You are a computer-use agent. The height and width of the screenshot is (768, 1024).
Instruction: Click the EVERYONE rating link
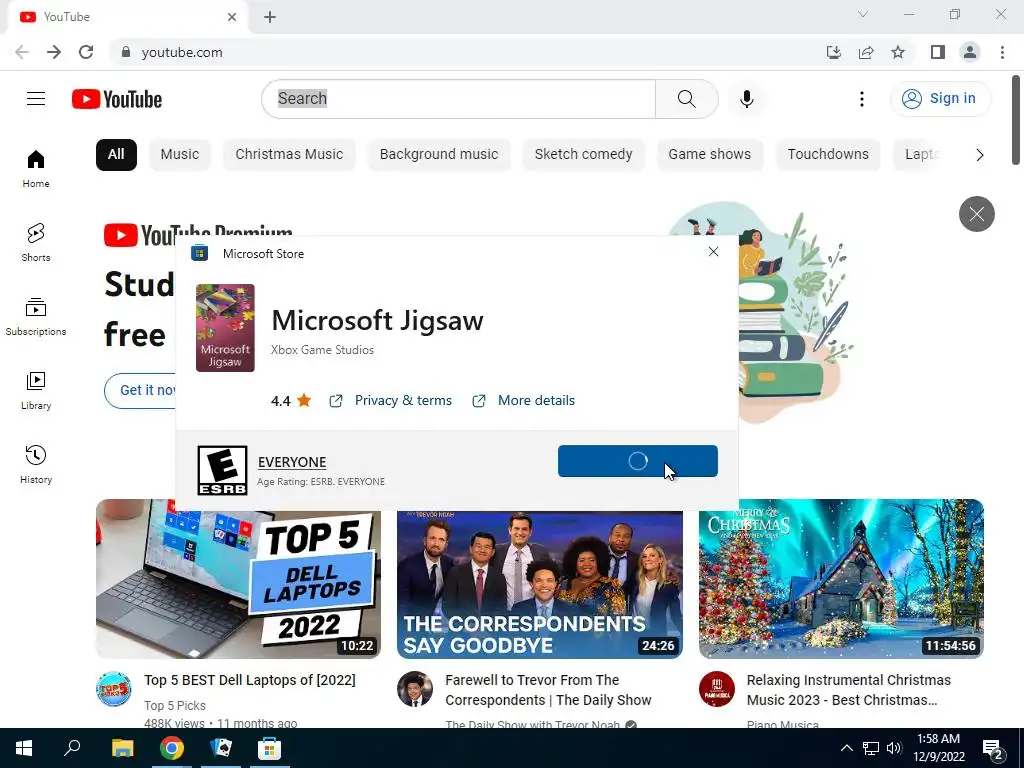tap(292, 462)
